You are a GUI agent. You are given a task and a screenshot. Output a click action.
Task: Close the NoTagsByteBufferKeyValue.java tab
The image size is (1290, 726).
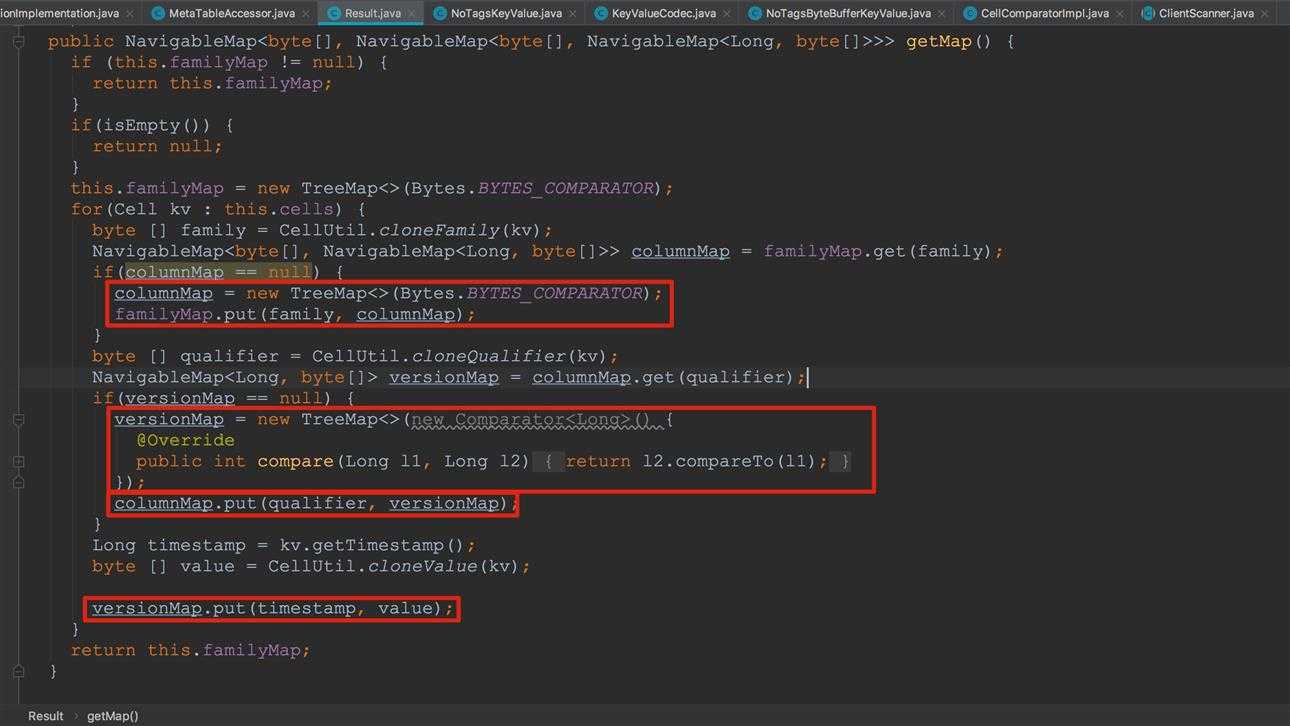coord(943,13)
